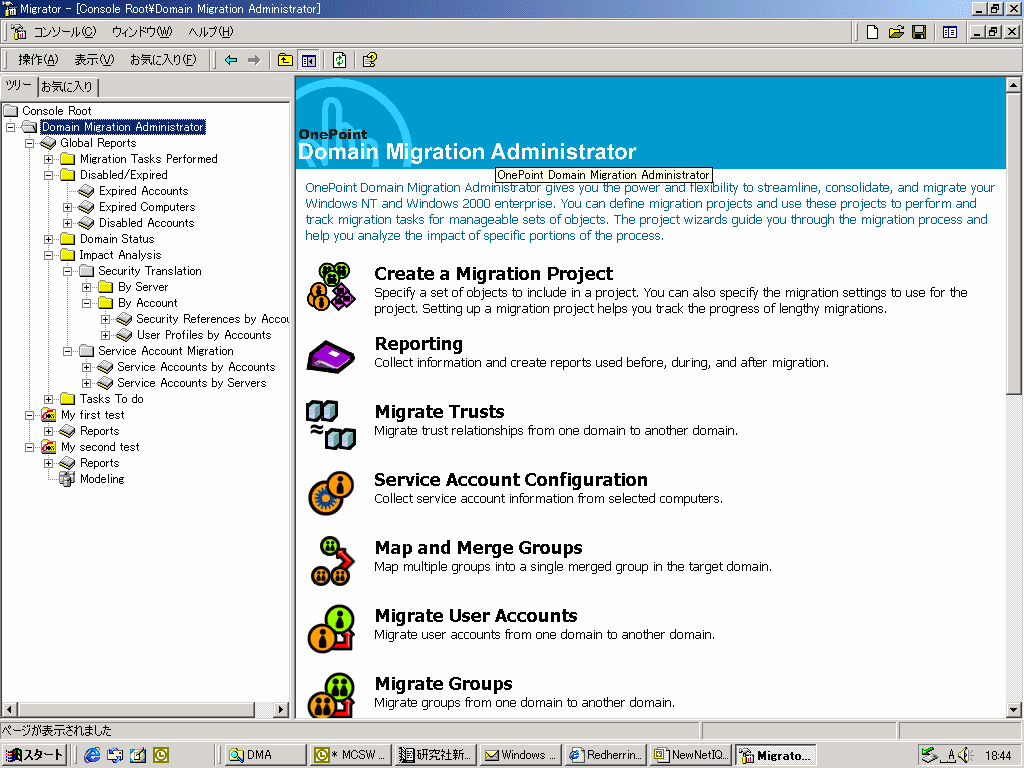Click the content pane scroll down arrow

[1013, 710]
